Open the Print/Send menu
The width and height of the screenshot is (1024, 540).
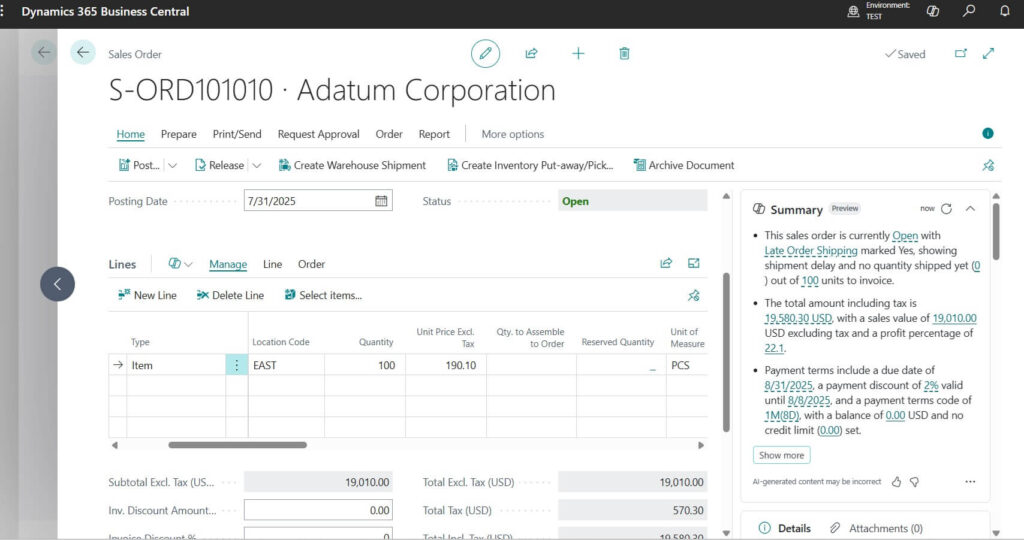point(236,134)
